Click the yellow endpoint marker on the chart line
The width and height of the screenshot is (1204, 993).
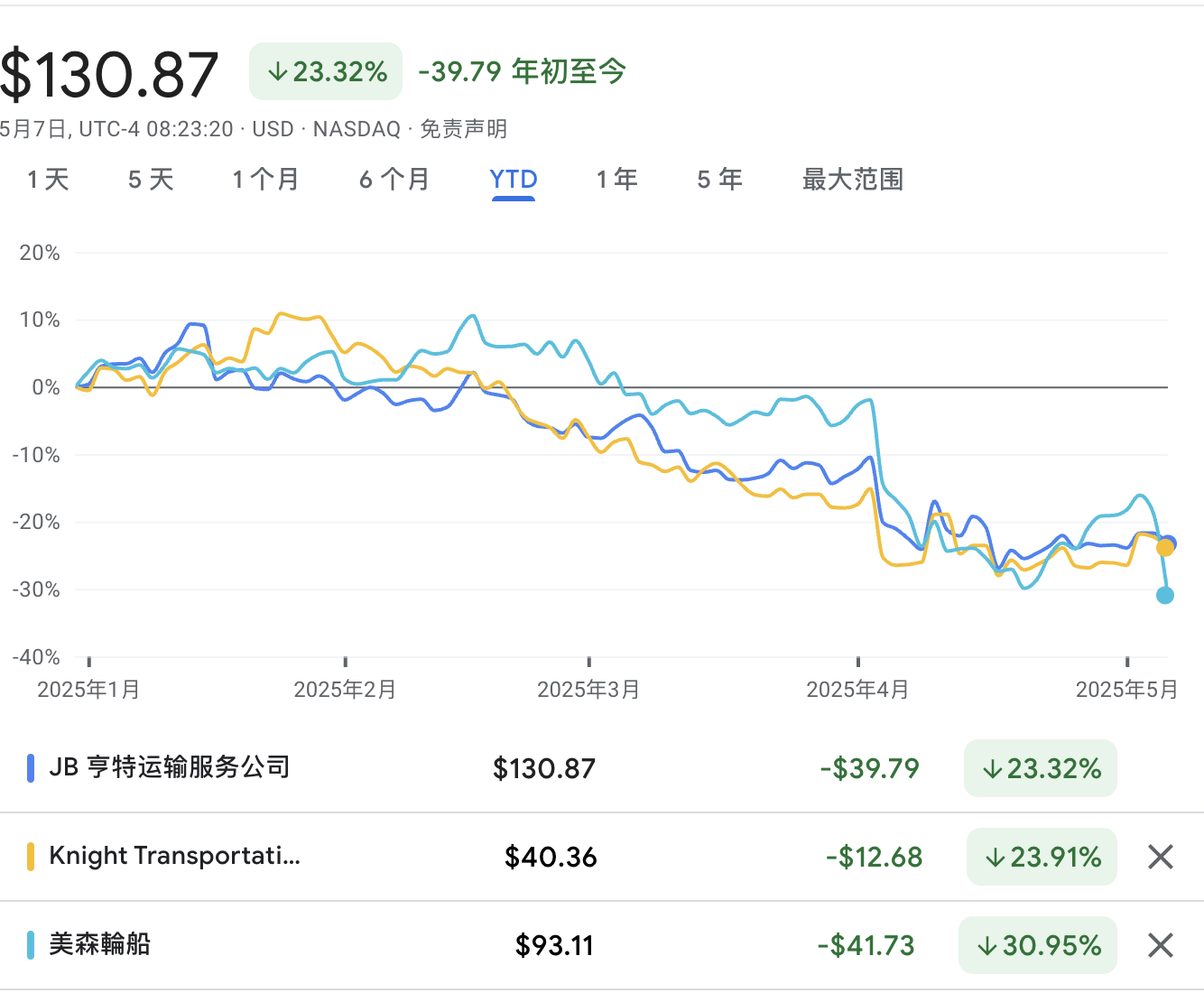[x=1162, y=547]
